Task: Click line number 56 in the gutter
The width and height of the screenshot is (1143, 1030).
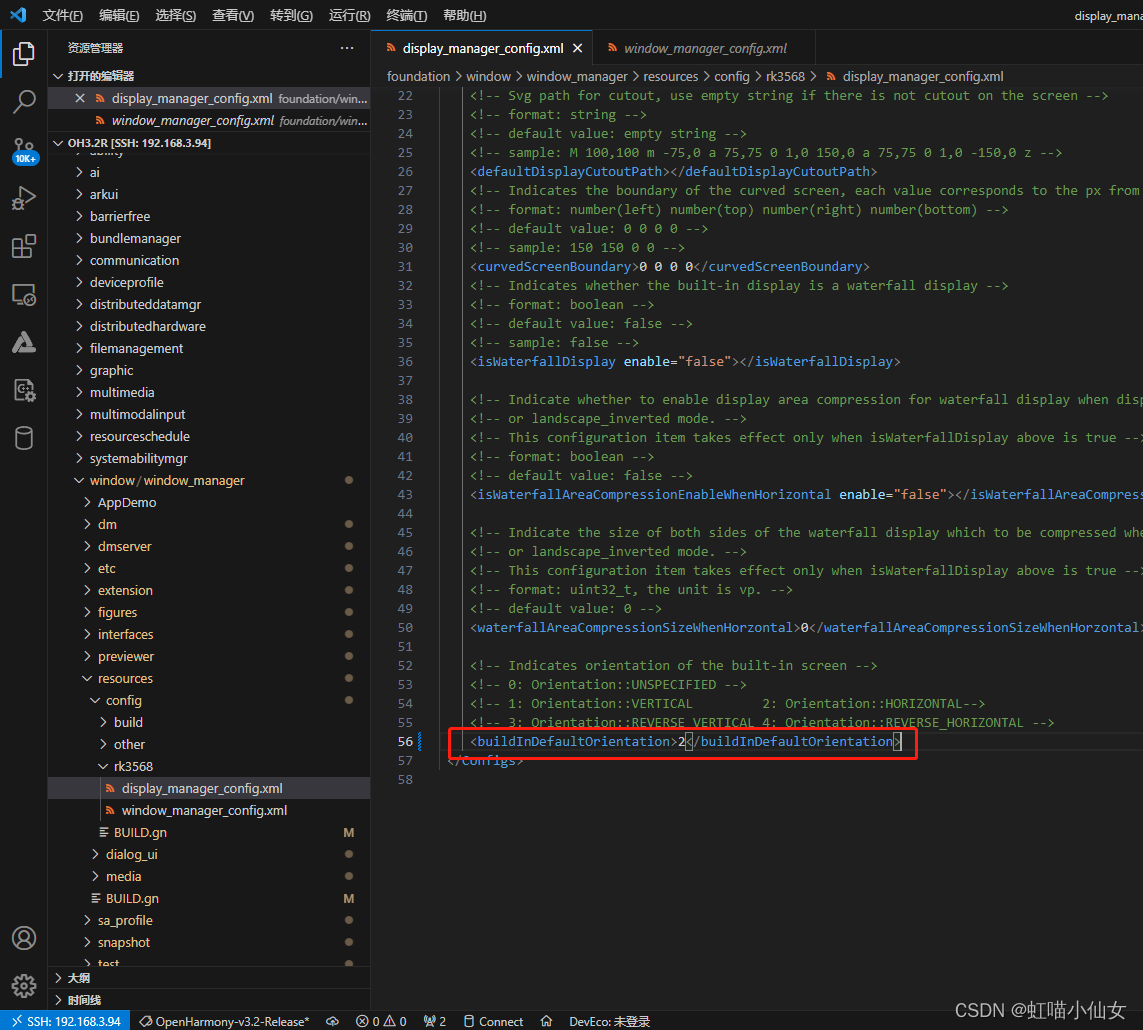Action: (x=405, y=741)
